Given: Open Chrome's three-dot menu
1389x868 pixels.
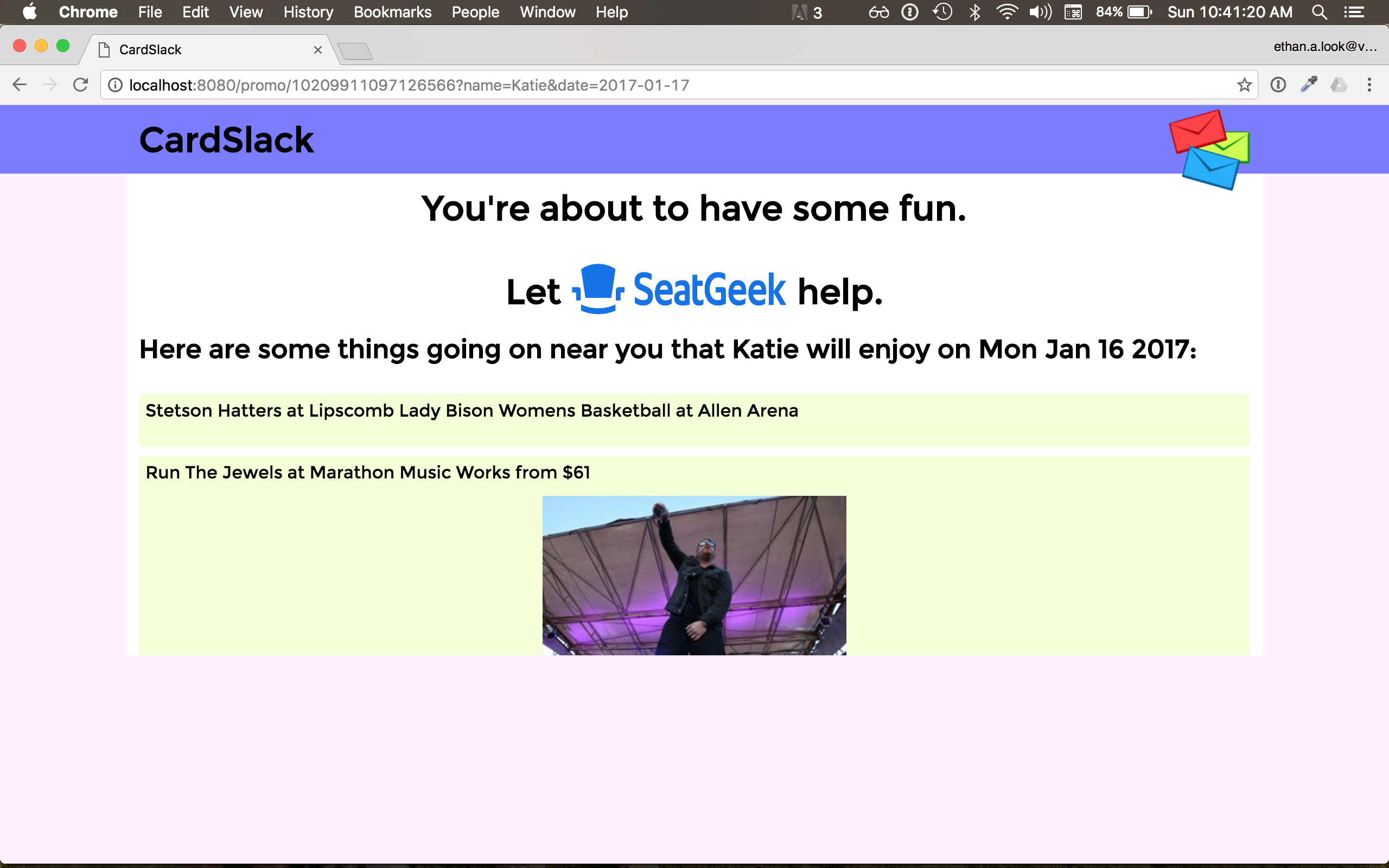Looking at the screenshot, I should point(1369,85).
